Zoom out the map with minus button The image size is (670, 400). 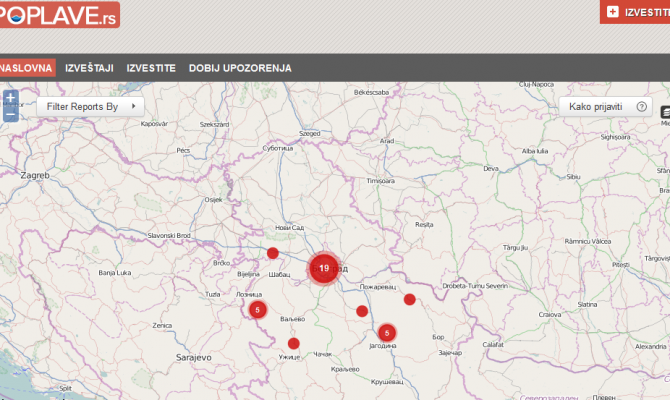[10, 114]
